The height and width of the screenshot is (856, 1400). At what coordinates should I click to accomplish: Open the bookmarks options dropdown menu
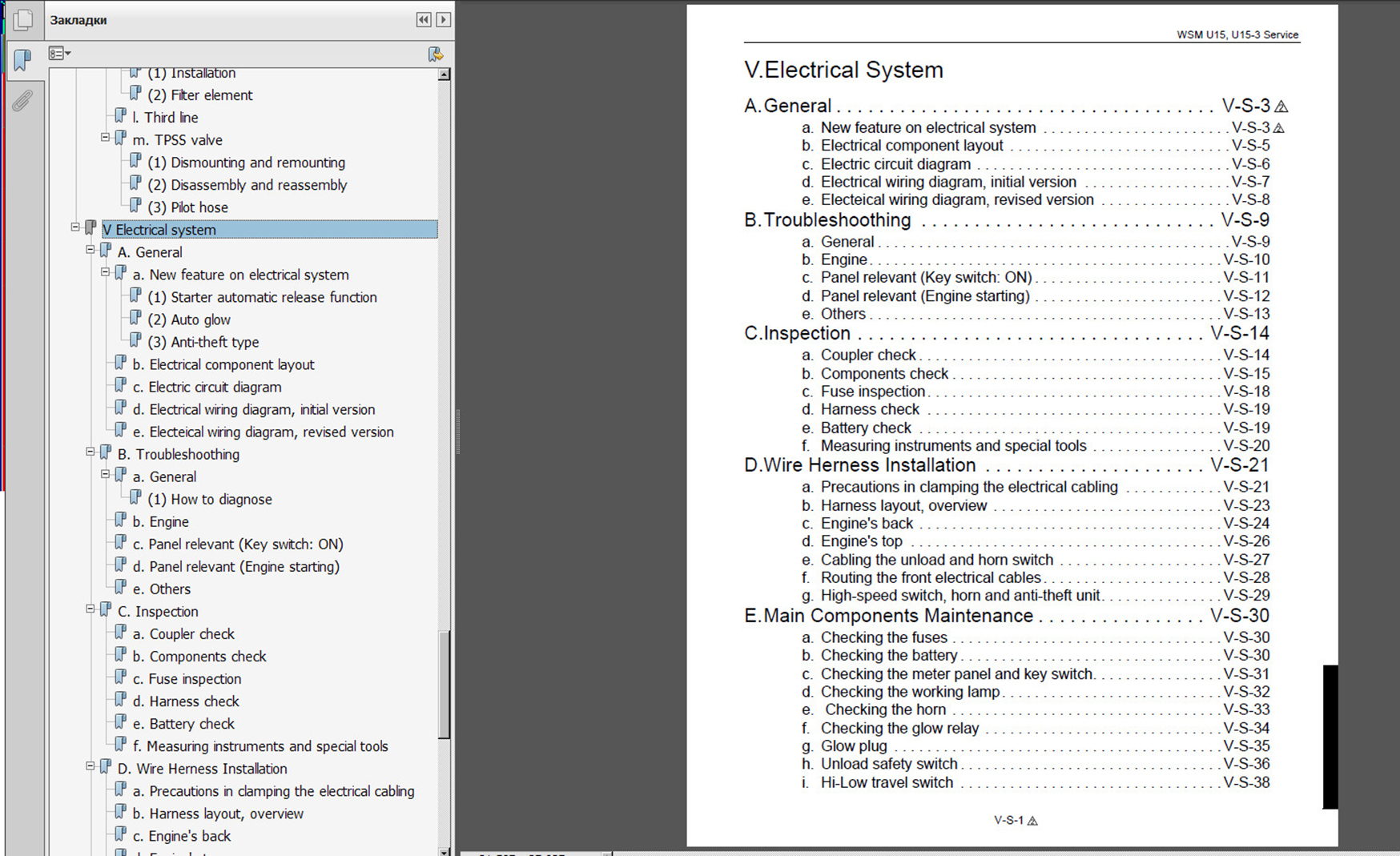click(59, 54)
